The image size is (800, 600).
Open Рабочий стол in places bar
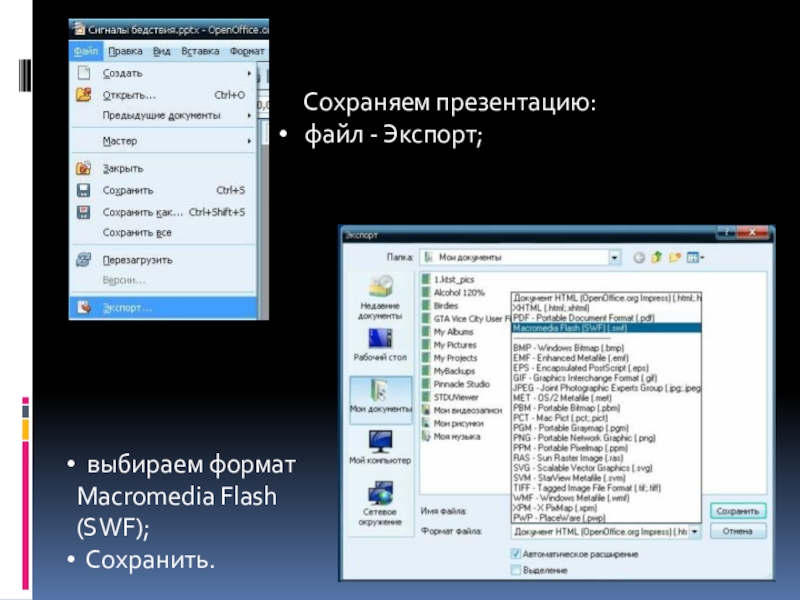(x=381, y=345)
